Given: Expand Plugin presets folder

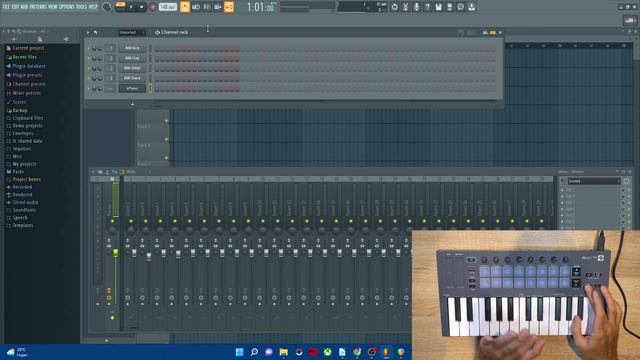Looking at the screenshot, I should coord(24,75).
